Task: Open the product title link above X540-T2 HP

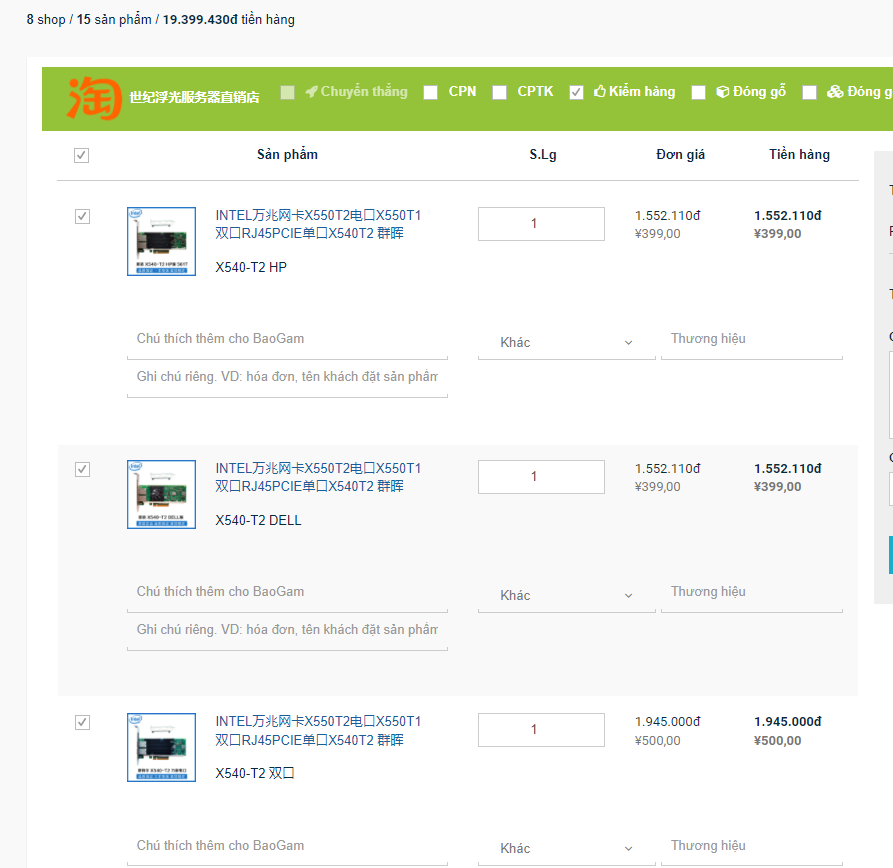Action: (318, 224)
